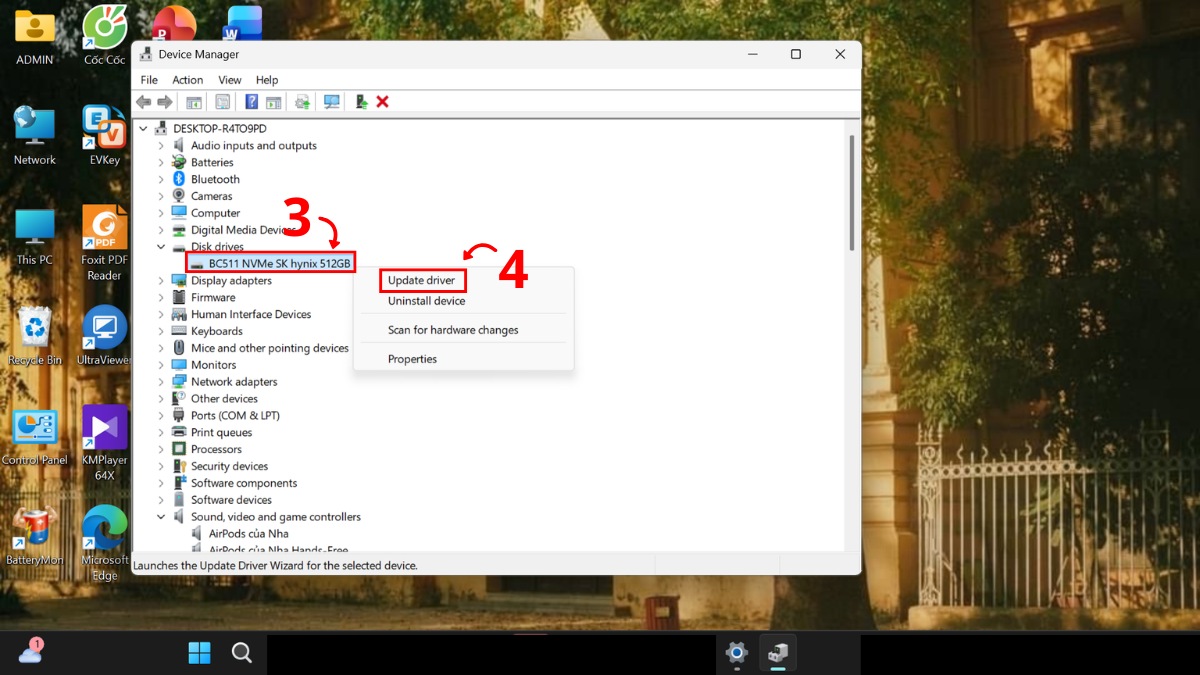Click Scan for hardware changes monitor toolbar icon

[x=332, y=102]
